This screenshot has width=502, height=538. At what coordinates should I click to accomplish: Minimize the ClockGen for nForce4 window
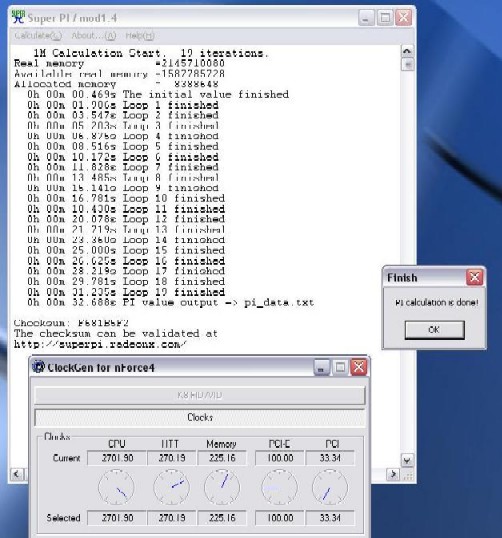pyautogui.click(x=322, y=367)
